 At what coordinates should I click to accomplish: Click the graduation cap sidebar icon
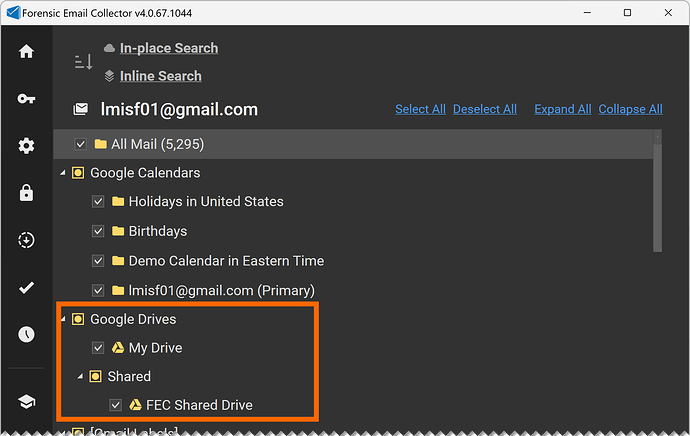pos(27,401)
